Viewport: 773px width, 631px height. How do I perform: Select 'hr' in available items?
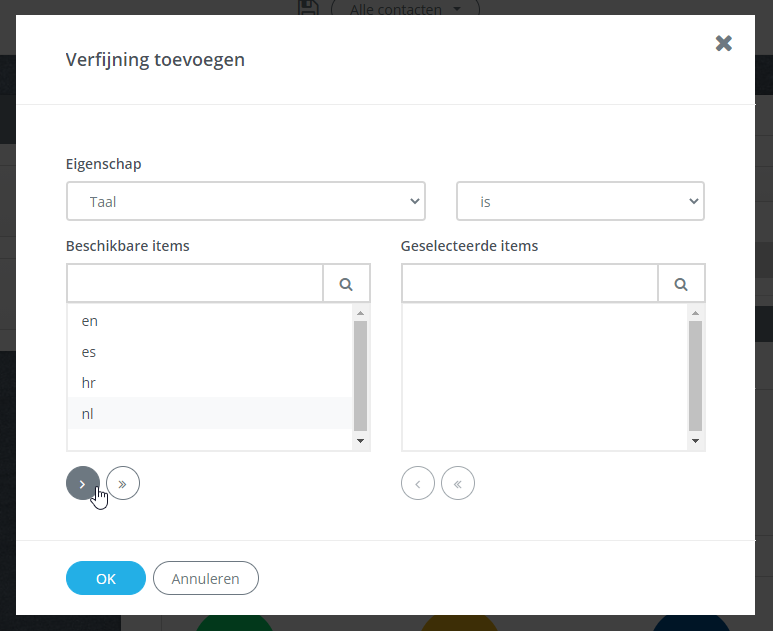[210, 383]
